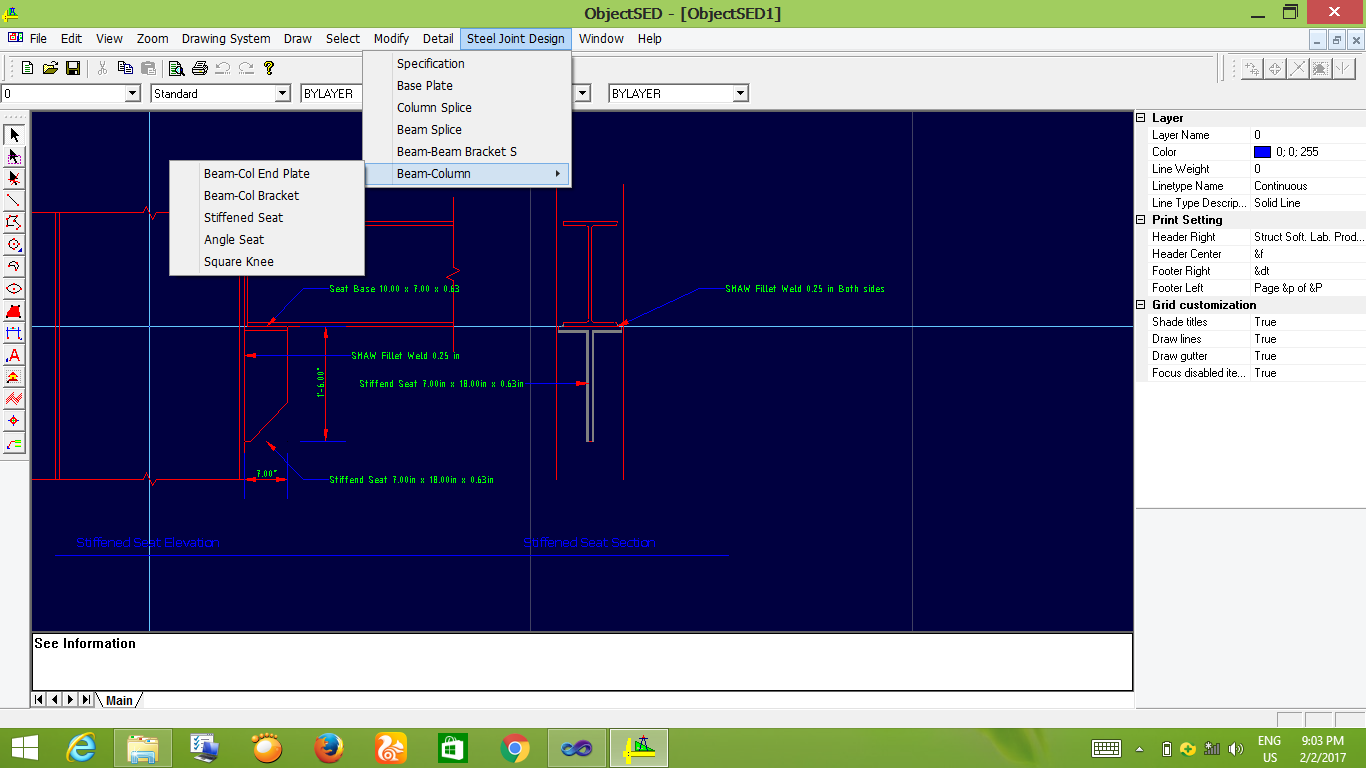The width and height of the screenshot is (1366, 768).
Task: Click the New document toolbar icon
Action: [27, 68]
